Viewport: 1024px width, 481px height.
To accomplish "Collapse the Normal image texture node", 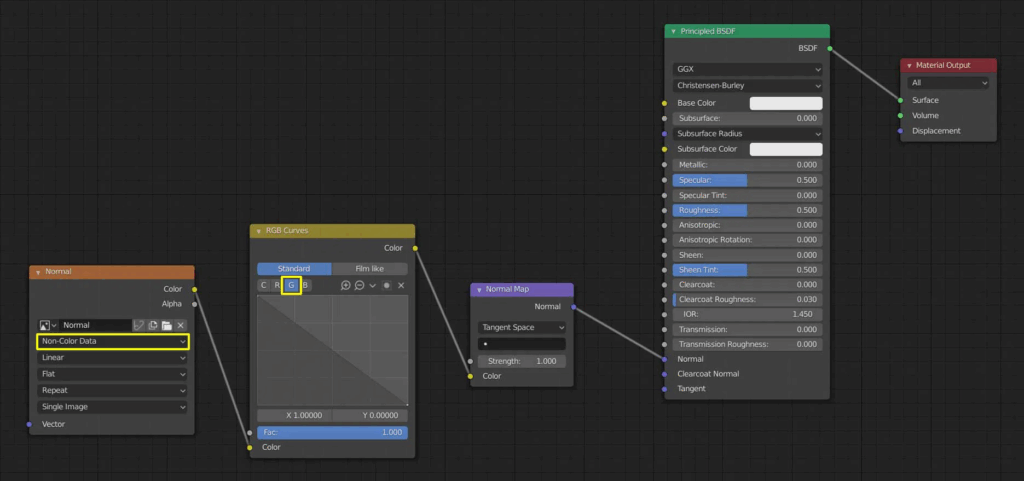I will click(38, 272).
